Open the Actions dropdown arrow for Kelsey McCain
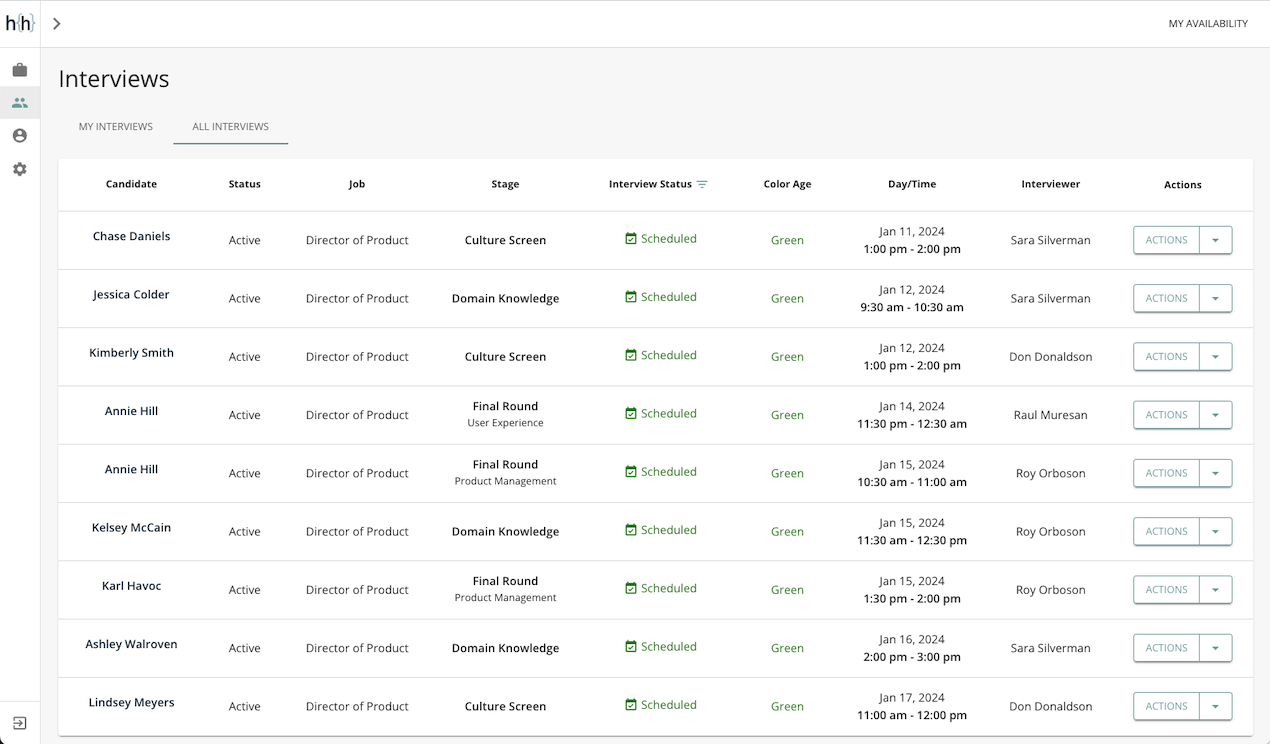Screen dimensions: 1270x744 pyautogui.click(x=1215, y=531)
